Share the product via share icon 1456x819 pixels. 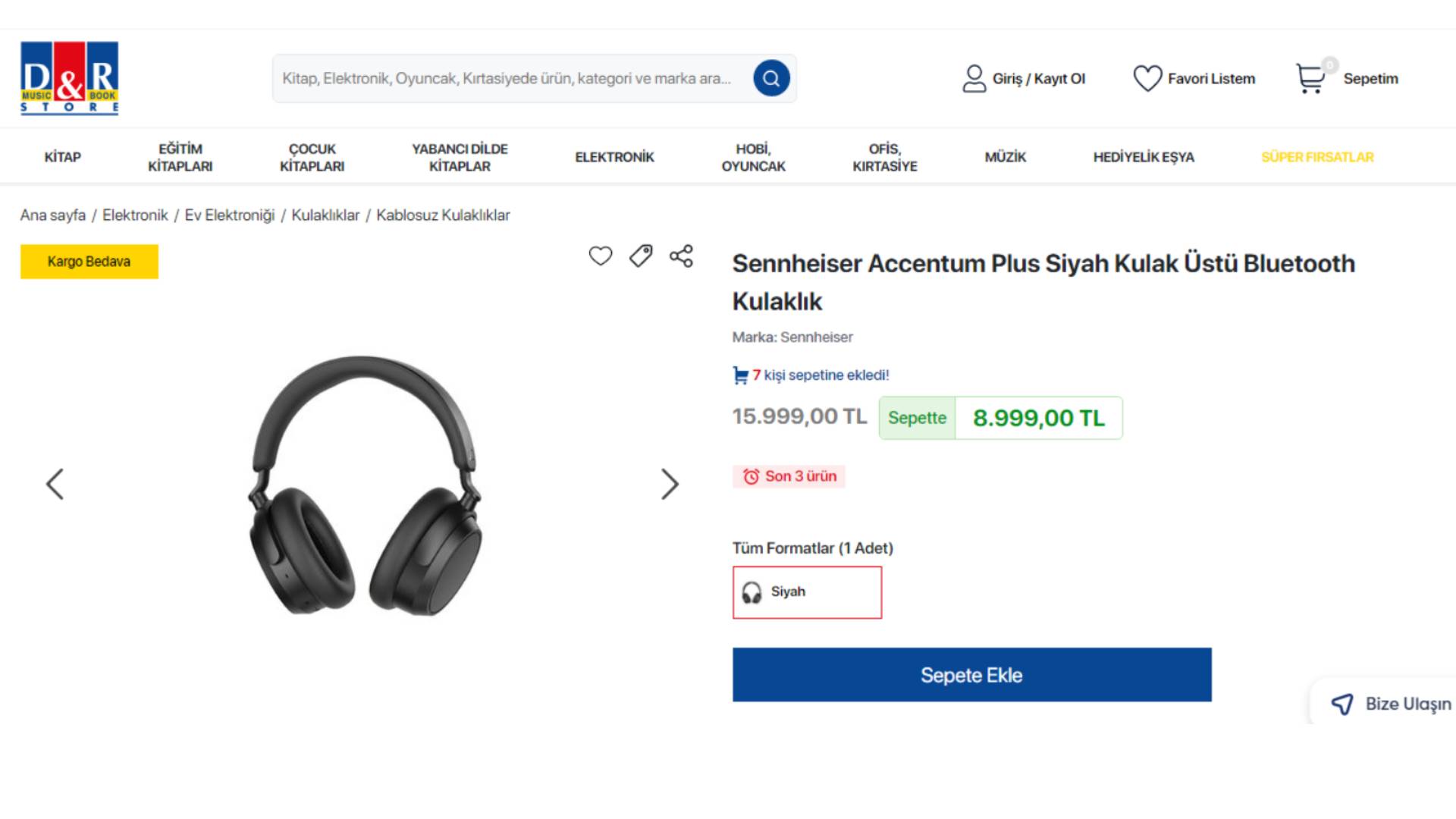681,256
